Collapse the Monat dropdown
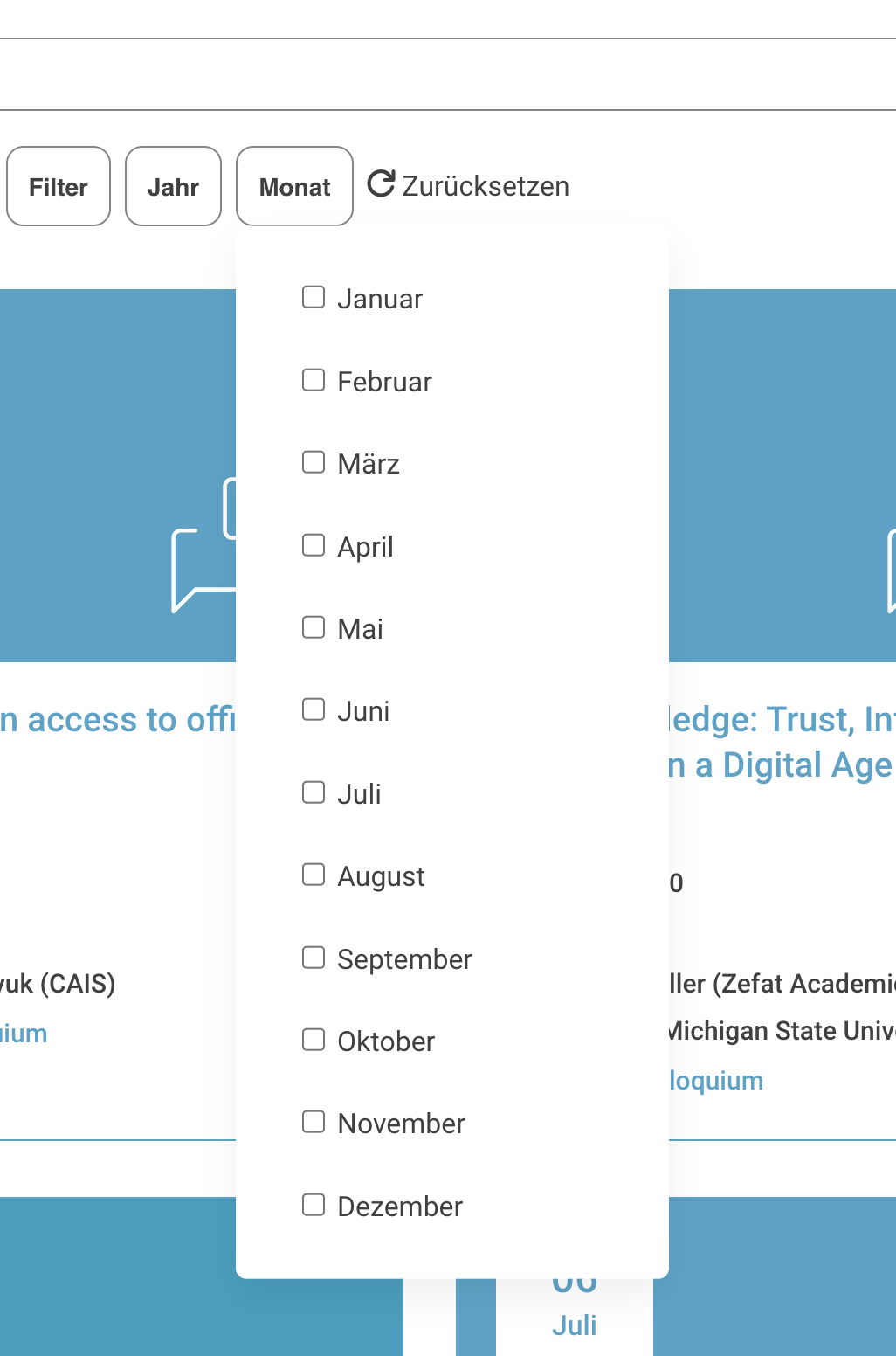 click(294, 187)
